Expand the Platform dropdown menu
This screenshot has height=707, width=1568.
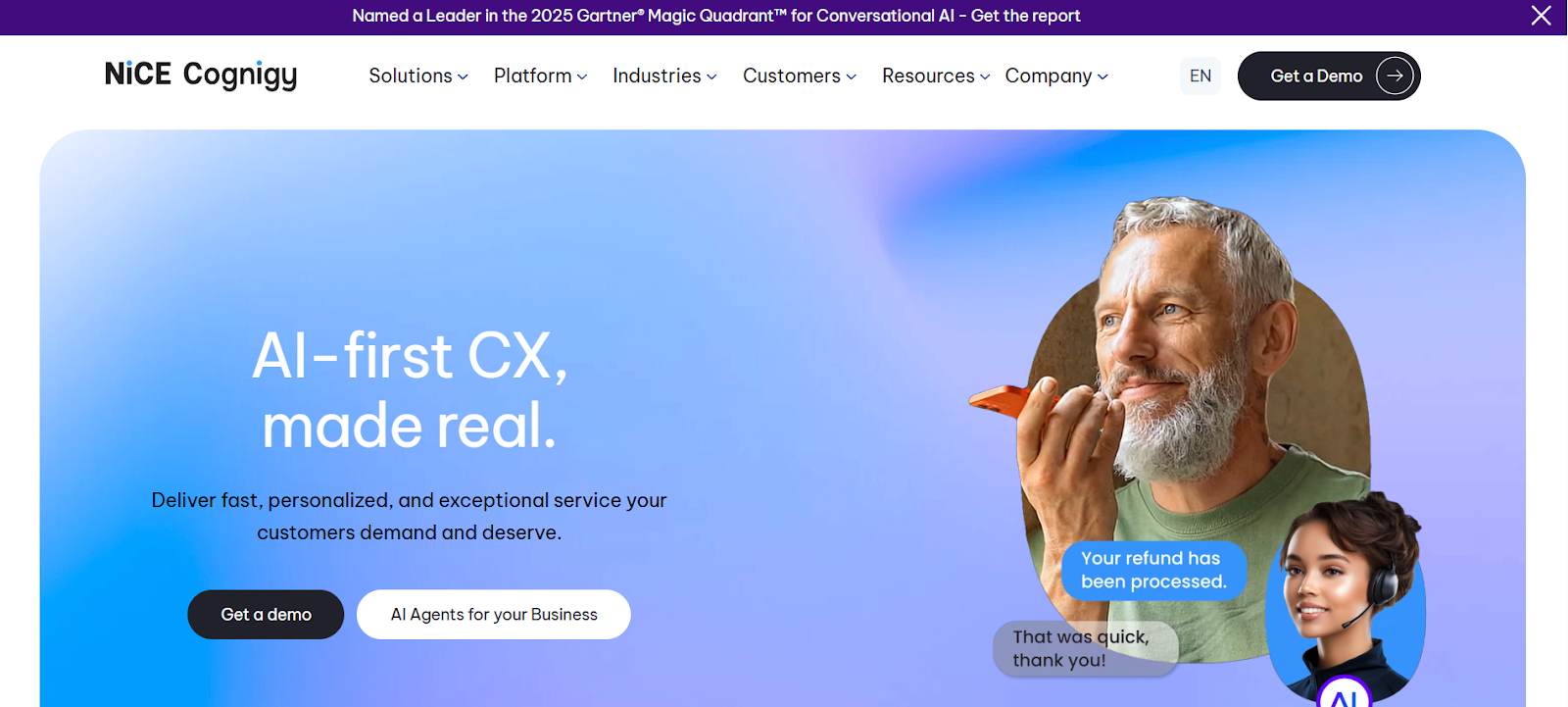541,76
